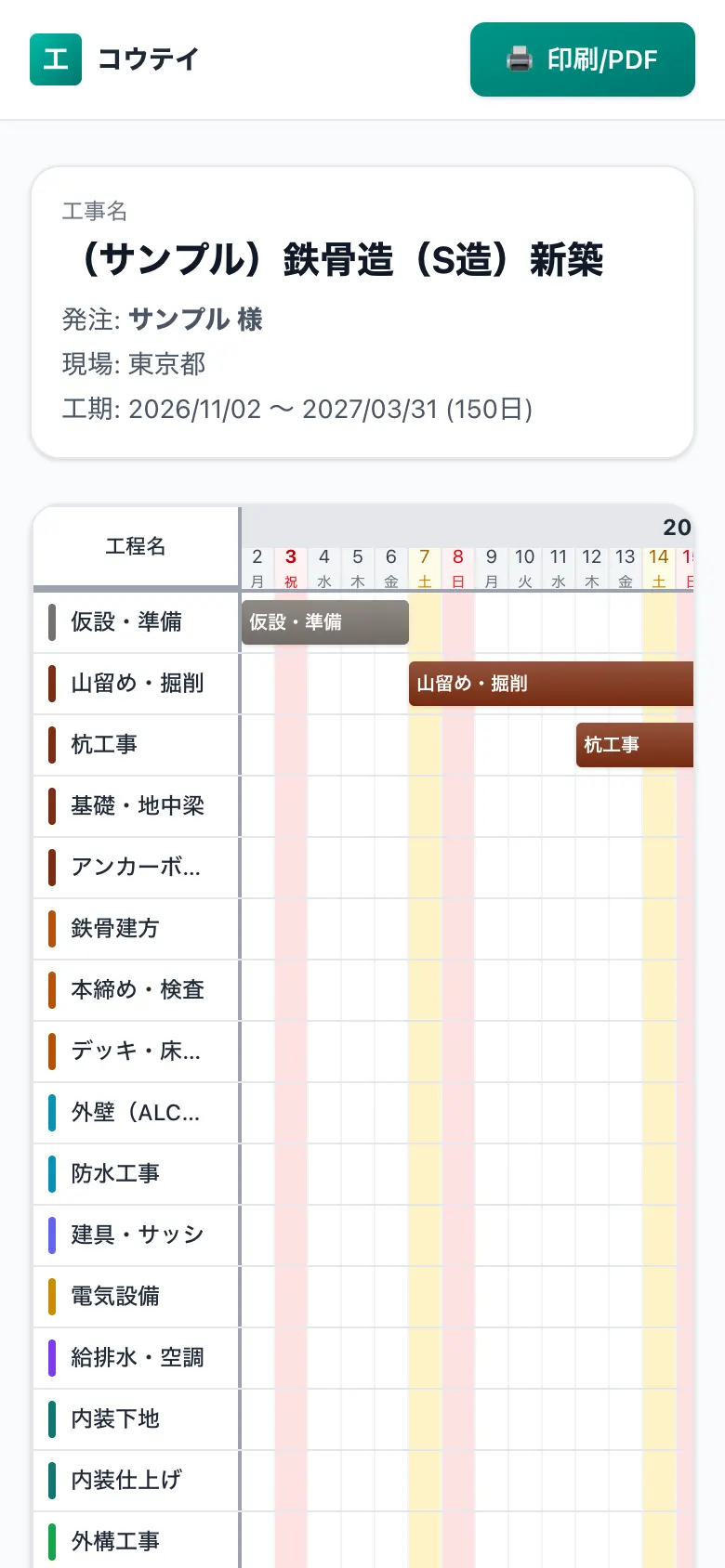Click the 発注: サンプル 様 line

click(163, 320)
